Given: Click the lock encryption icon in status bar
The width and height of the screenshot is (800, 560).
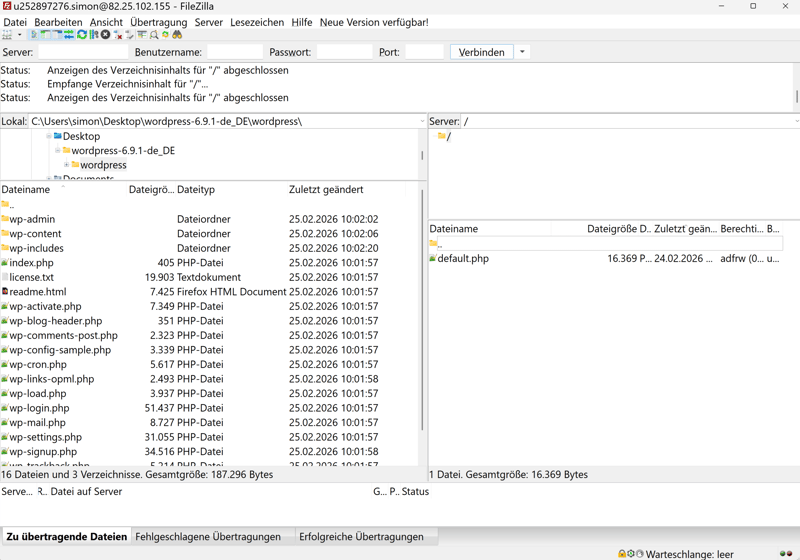Looking at the screenshot, I should (621, 553).
